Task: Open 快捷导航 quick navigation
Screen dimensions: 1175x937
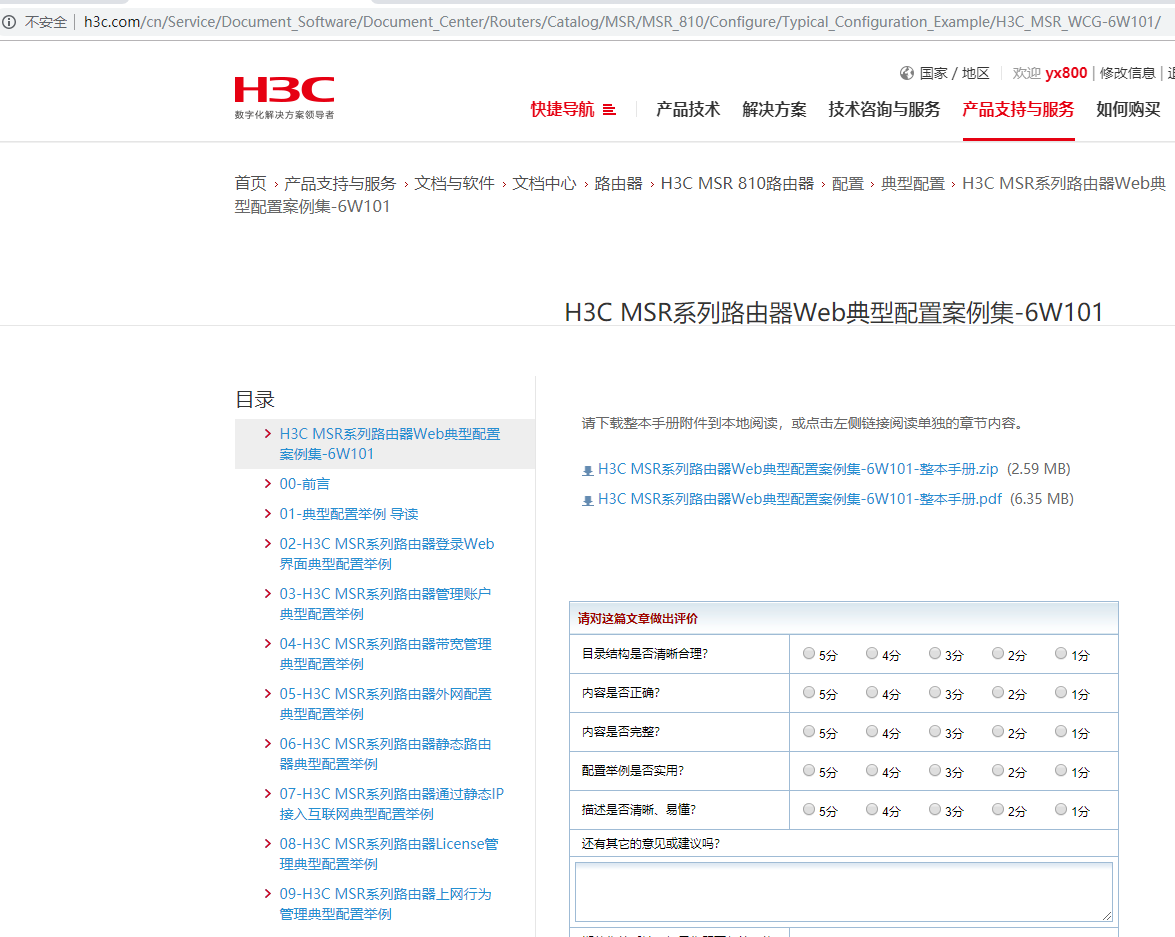Action: click(563, 109)
